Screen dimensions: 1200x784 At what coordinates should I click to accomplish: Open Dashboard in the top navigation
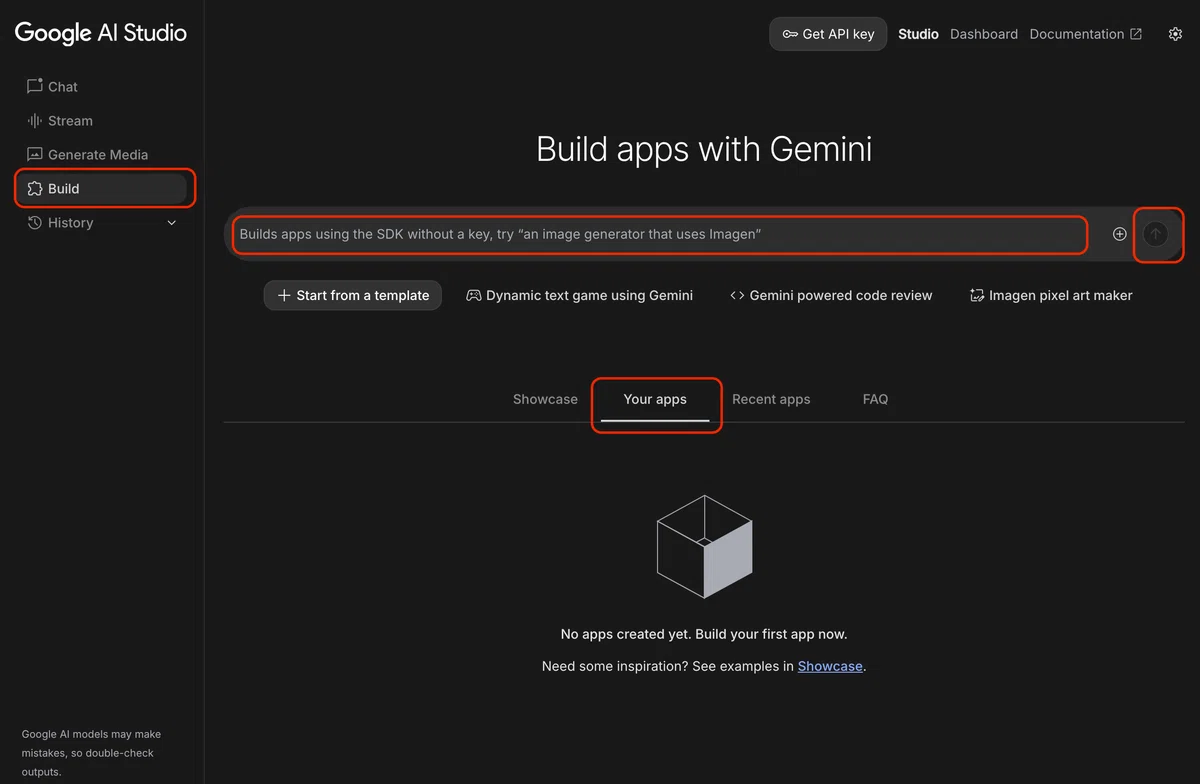[984, 34]
